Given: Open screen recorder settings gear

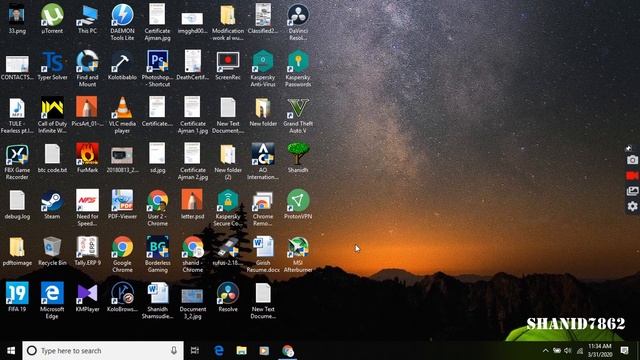Looking at the screenshot, I should click(632, 207).
